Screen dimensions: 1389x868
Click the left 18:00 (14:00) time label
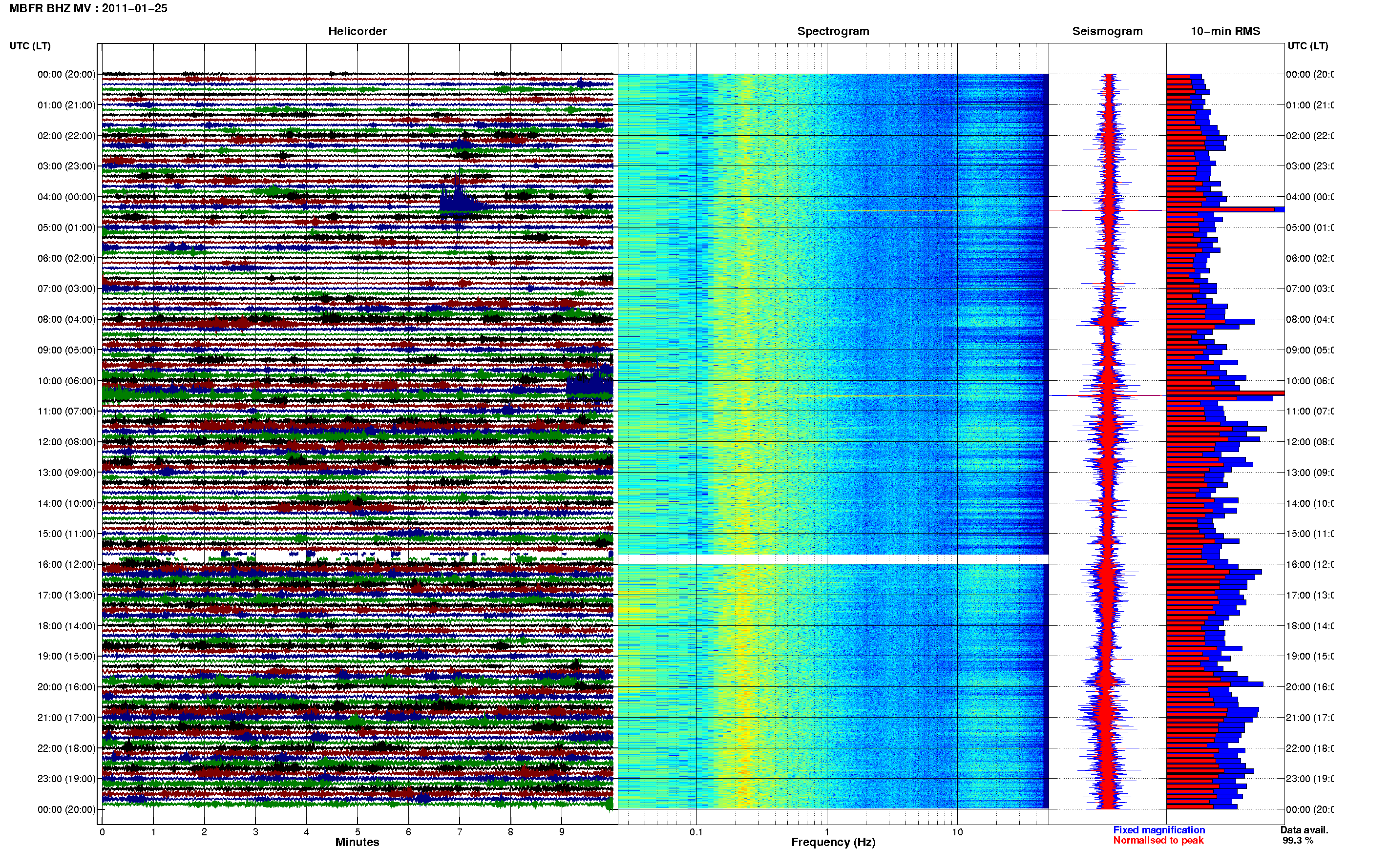[x=66, y=626]
